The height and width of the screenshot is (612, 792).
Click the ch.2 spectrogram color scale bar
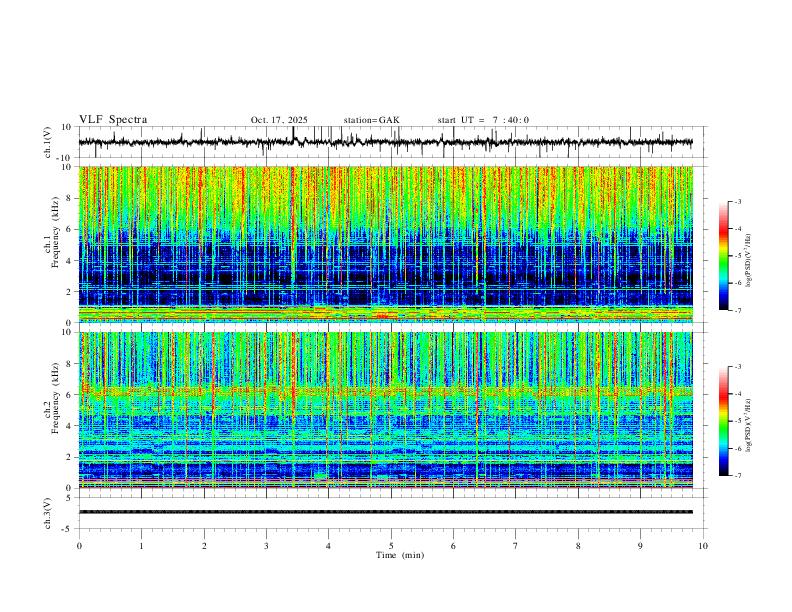coord(723,421)
